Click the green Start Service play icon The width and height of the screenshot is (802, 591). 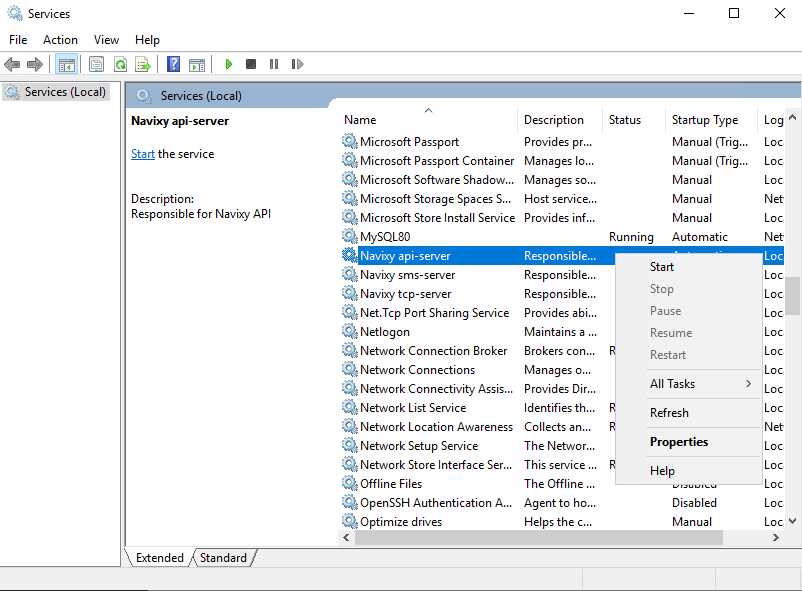point(229,64)
